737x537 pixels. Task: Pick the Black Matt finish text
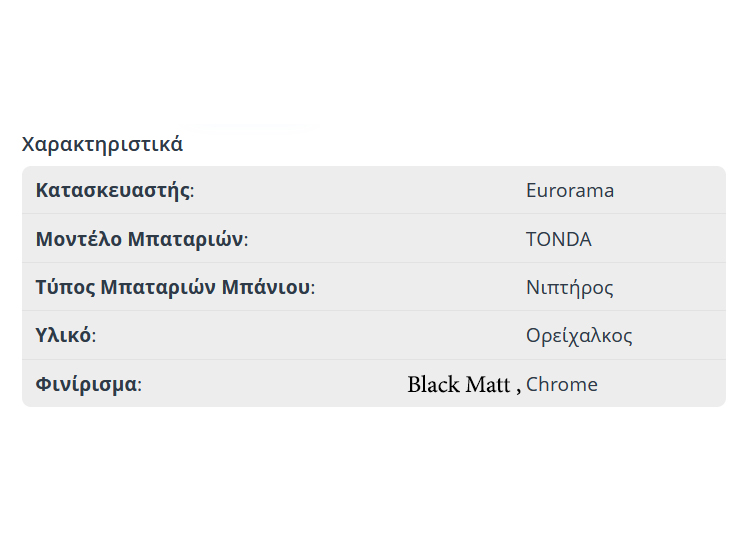coord(458,385)
